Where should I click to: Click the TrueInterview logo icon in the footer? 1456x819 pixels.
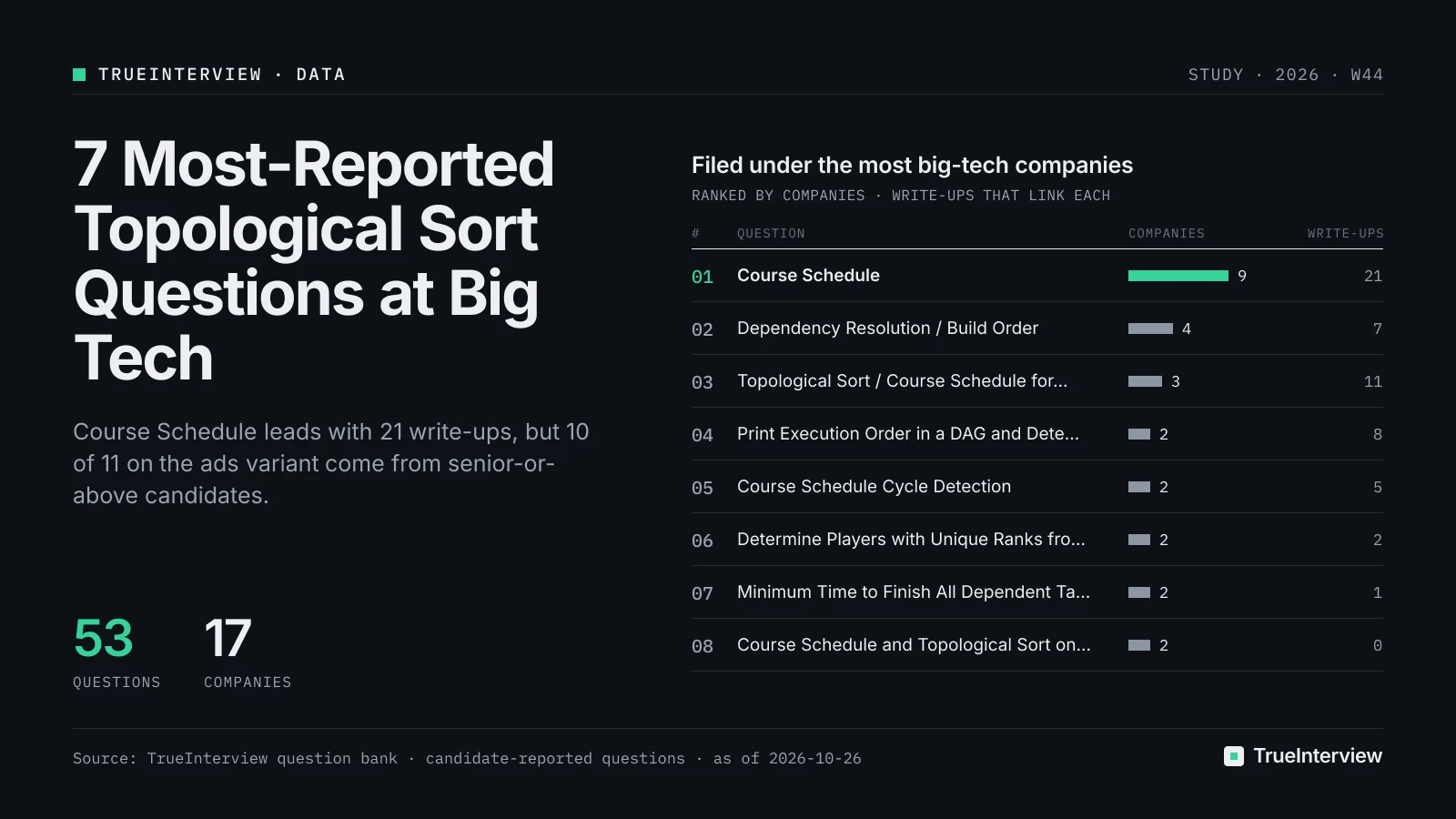(1234, 756)
